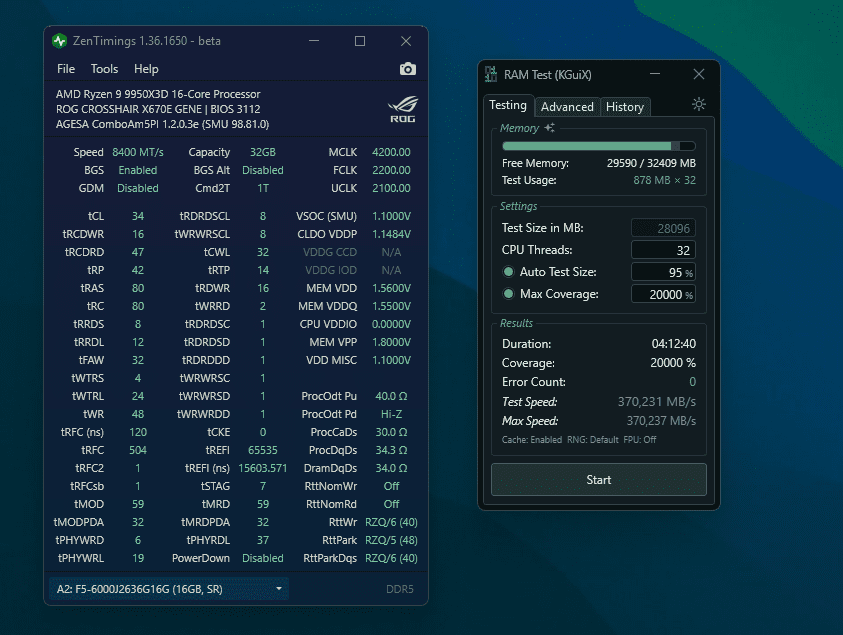Click the Error Count value 0

point(692,382)
